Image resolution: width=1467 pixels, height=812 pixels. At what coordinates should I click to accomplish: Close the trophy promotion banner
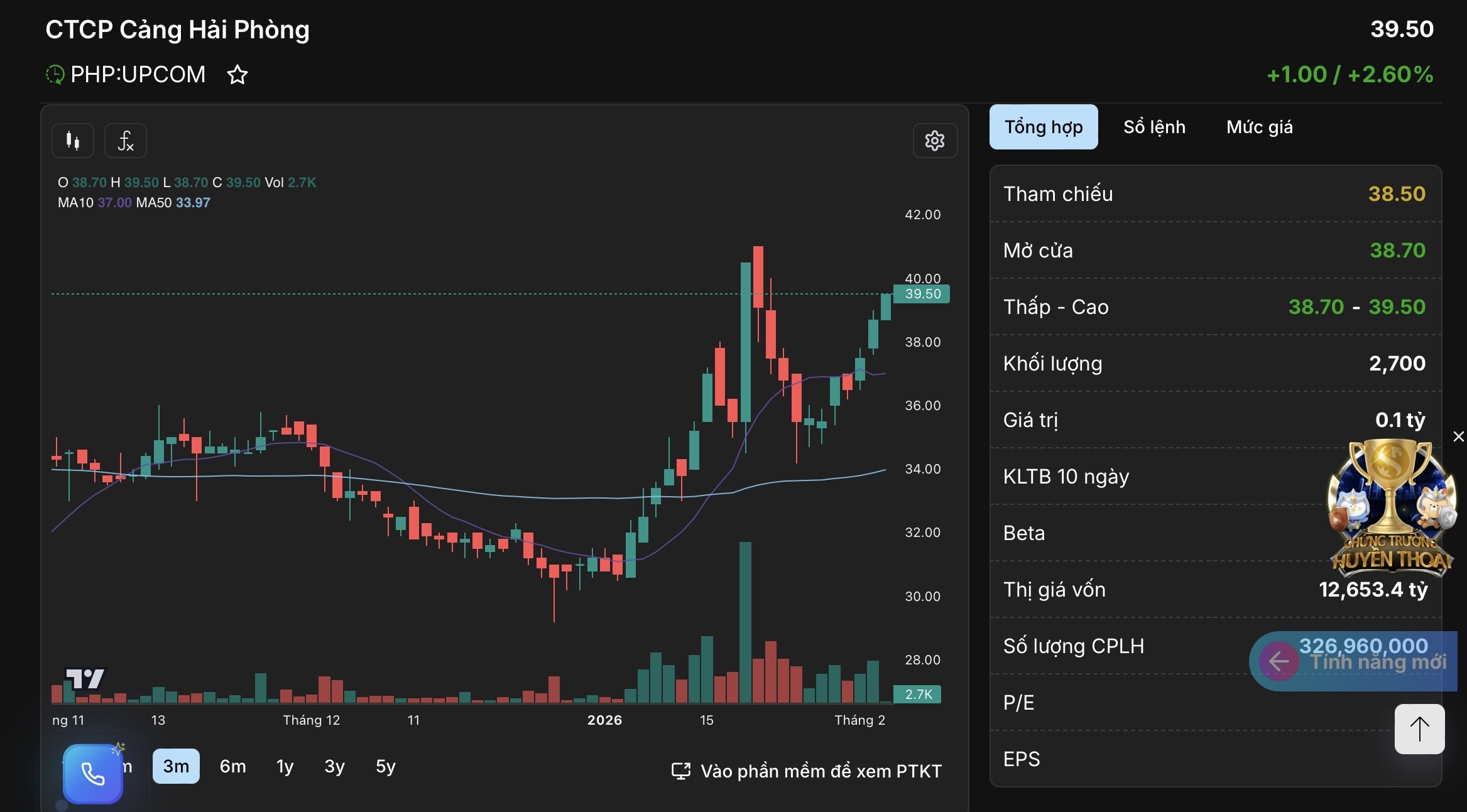click(x=1458, y=436)
